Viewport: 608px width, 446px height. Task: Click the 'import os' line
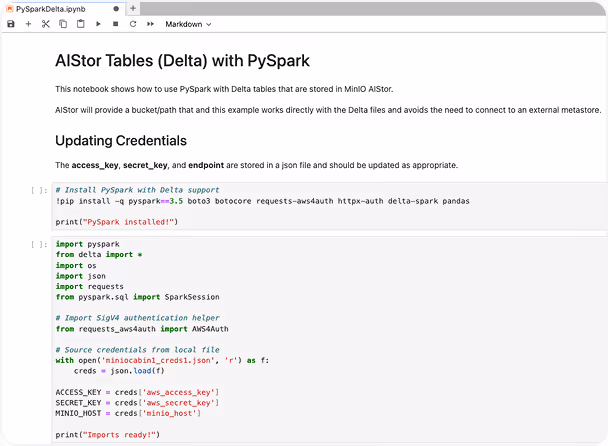point(76,265)
